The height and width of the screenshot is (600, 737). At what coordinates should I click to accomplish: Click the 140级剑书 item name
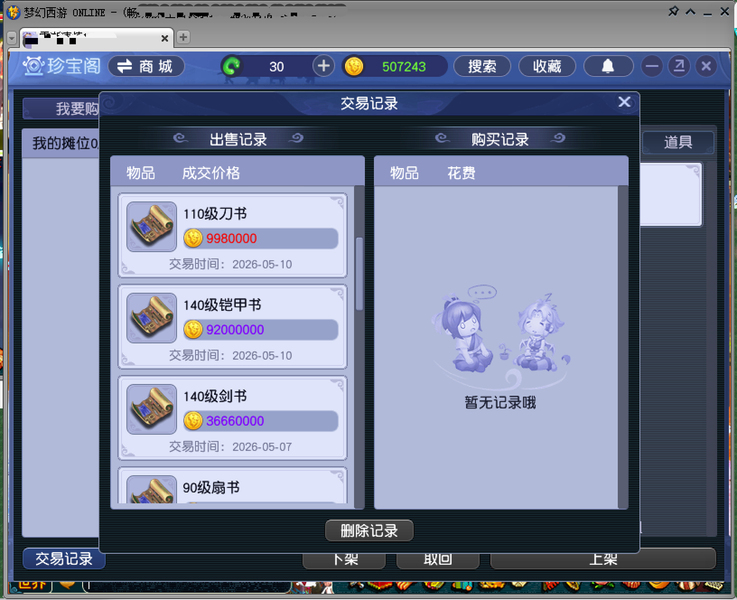215,396
